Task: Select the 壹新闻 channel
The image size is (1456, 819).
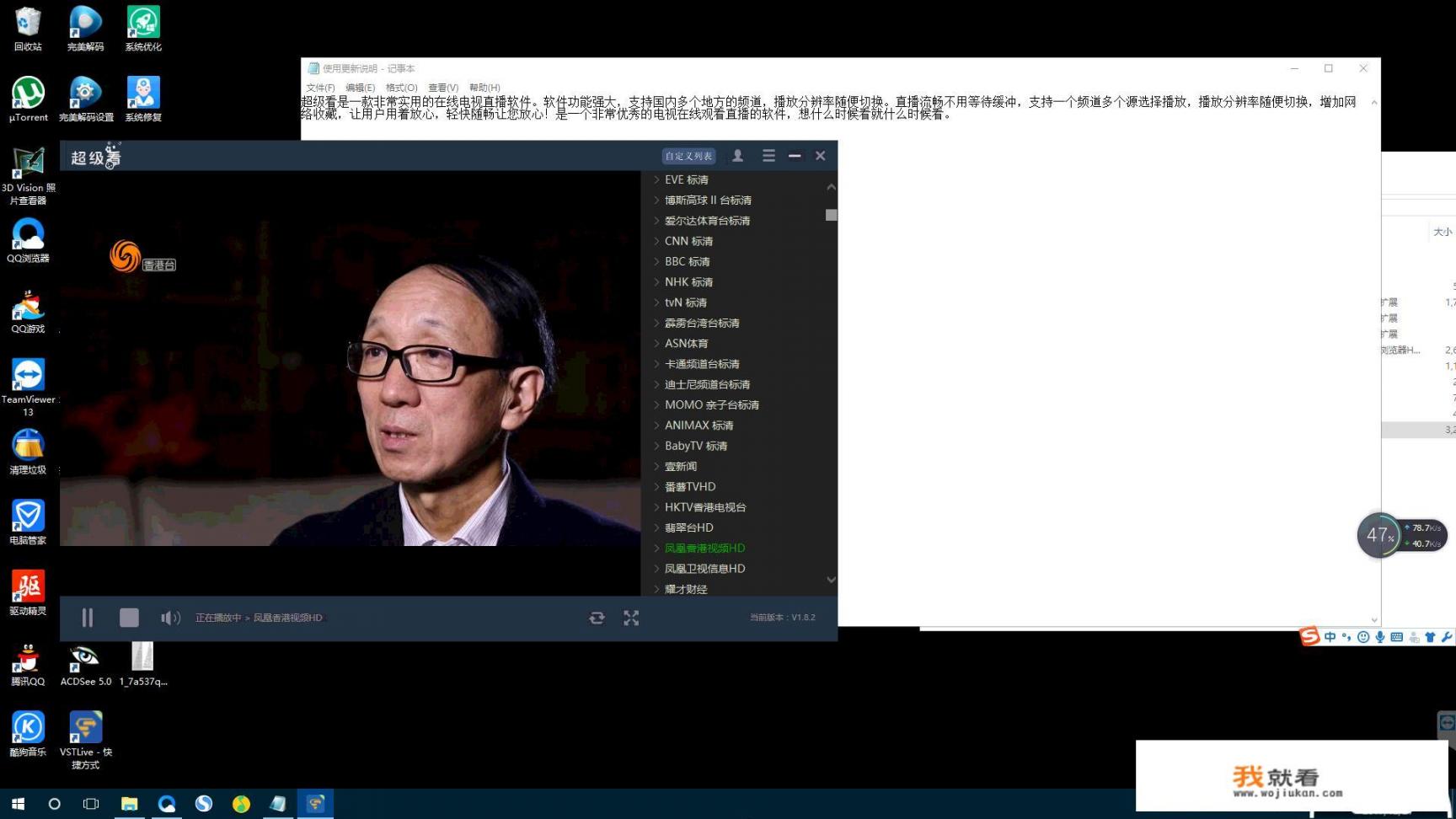Action: [681, 467]
